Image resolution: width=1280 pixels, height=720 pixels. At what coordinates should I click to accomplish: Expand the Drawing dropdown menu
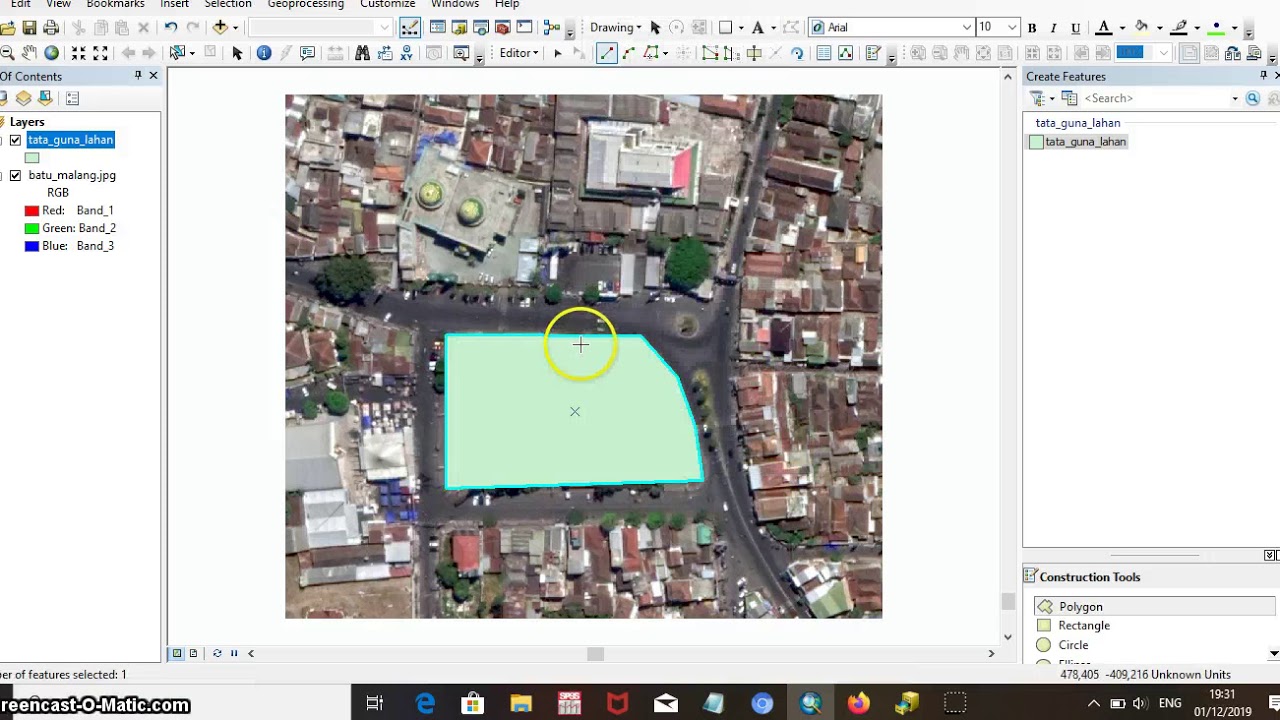(x=615, y=28)
